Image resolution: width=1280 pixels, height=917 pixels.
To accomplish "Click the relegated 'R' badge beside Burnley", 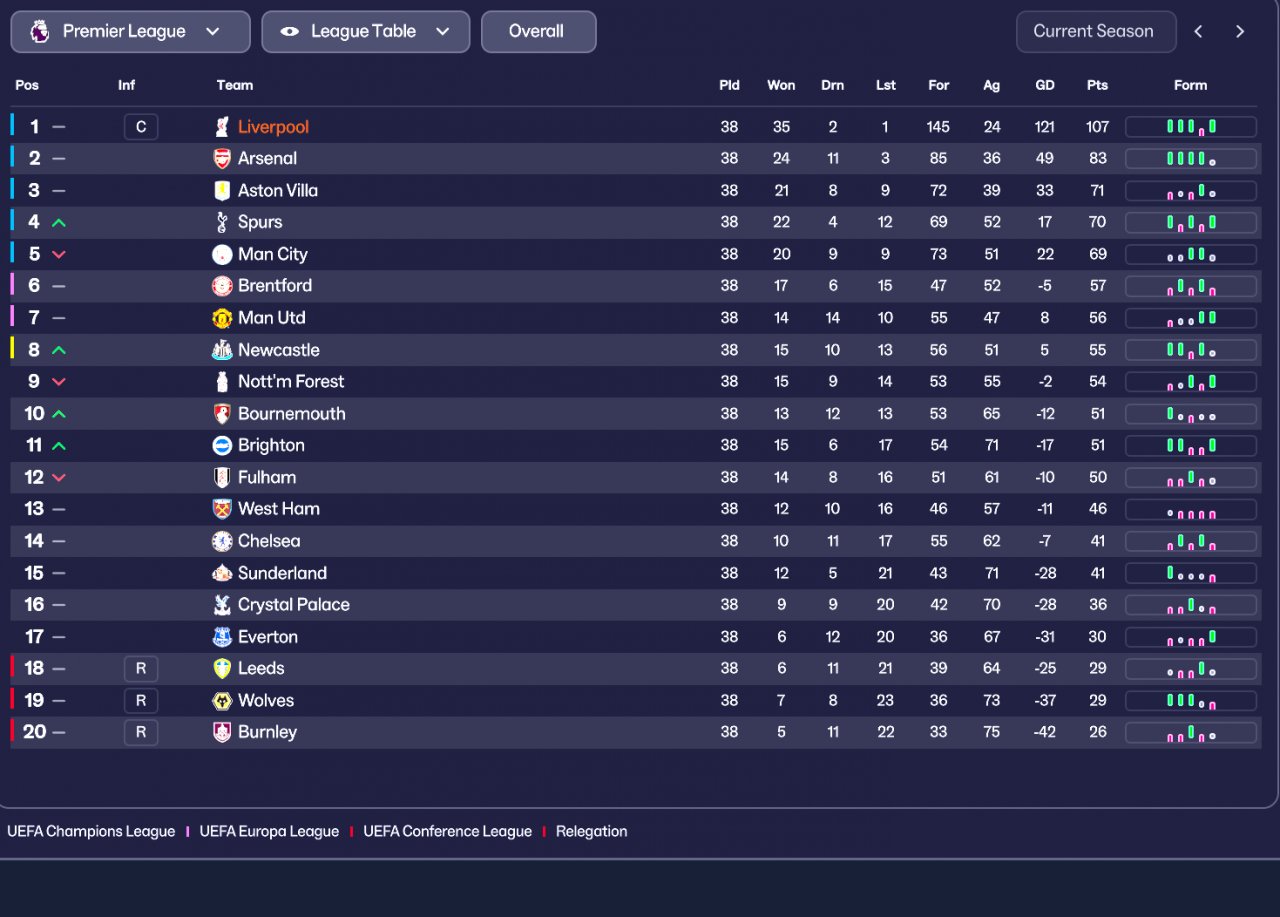I will 141,732.
